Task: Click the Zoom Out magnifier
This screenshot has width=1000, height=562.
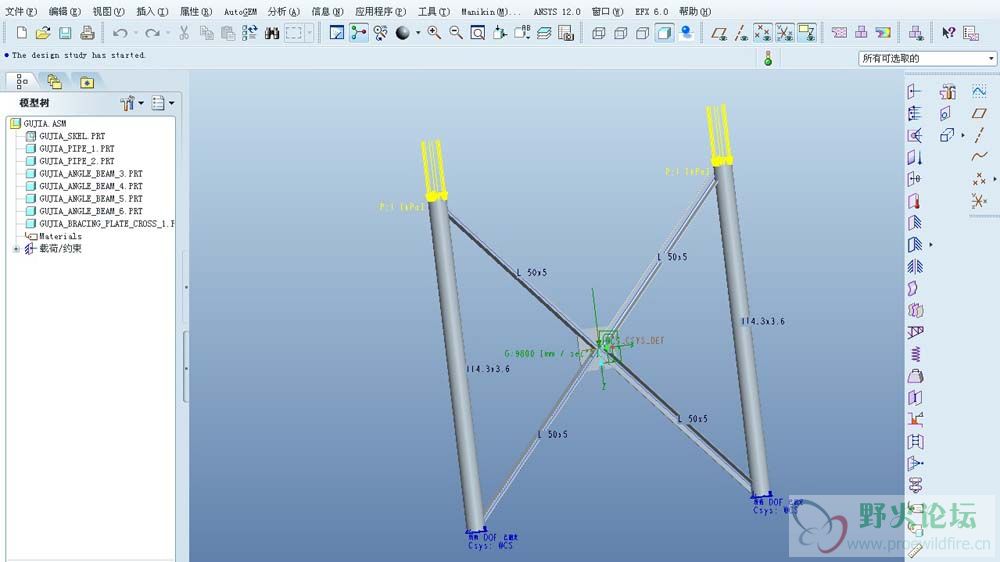Action: pos(456,33)
